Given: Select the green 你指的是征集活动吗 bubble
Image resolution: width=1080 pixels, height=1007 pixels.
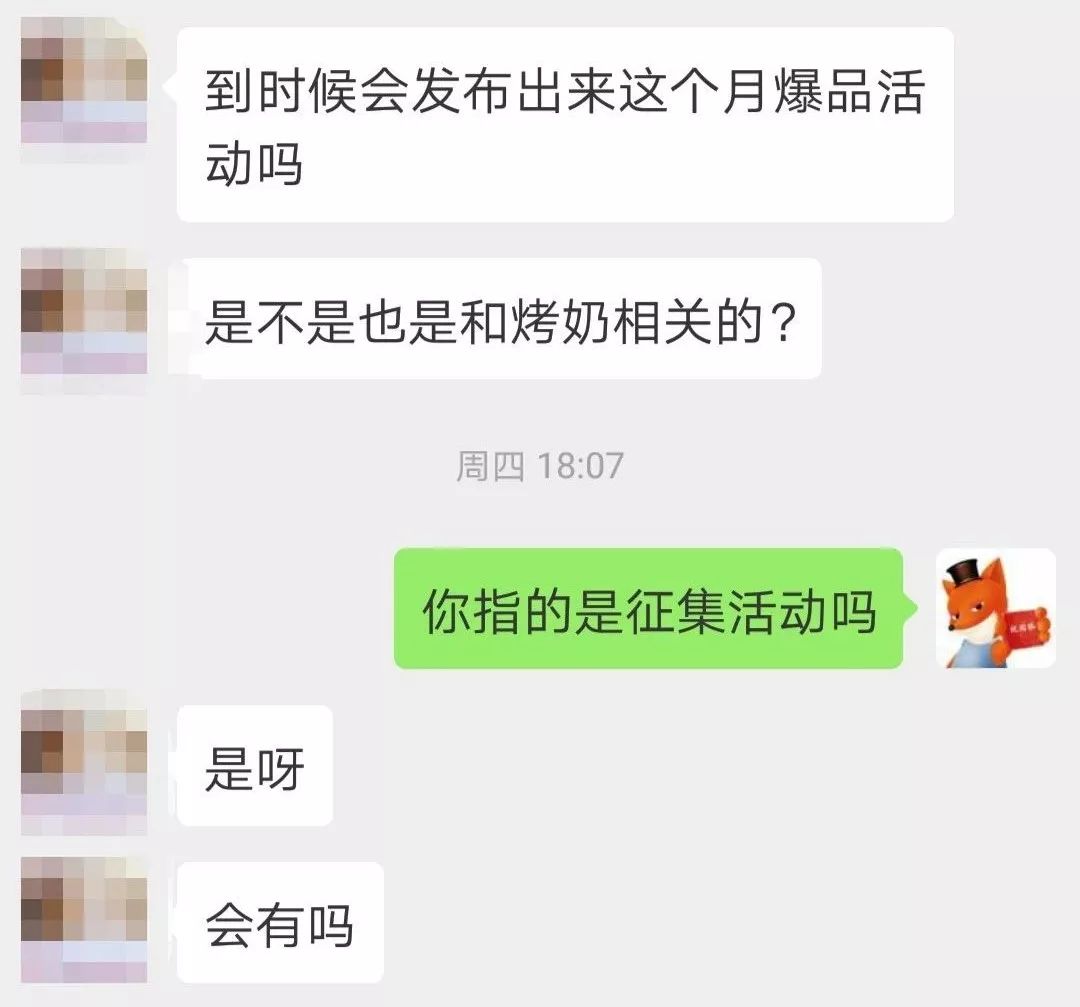Looking at the screenshot, I should (648, 608).
